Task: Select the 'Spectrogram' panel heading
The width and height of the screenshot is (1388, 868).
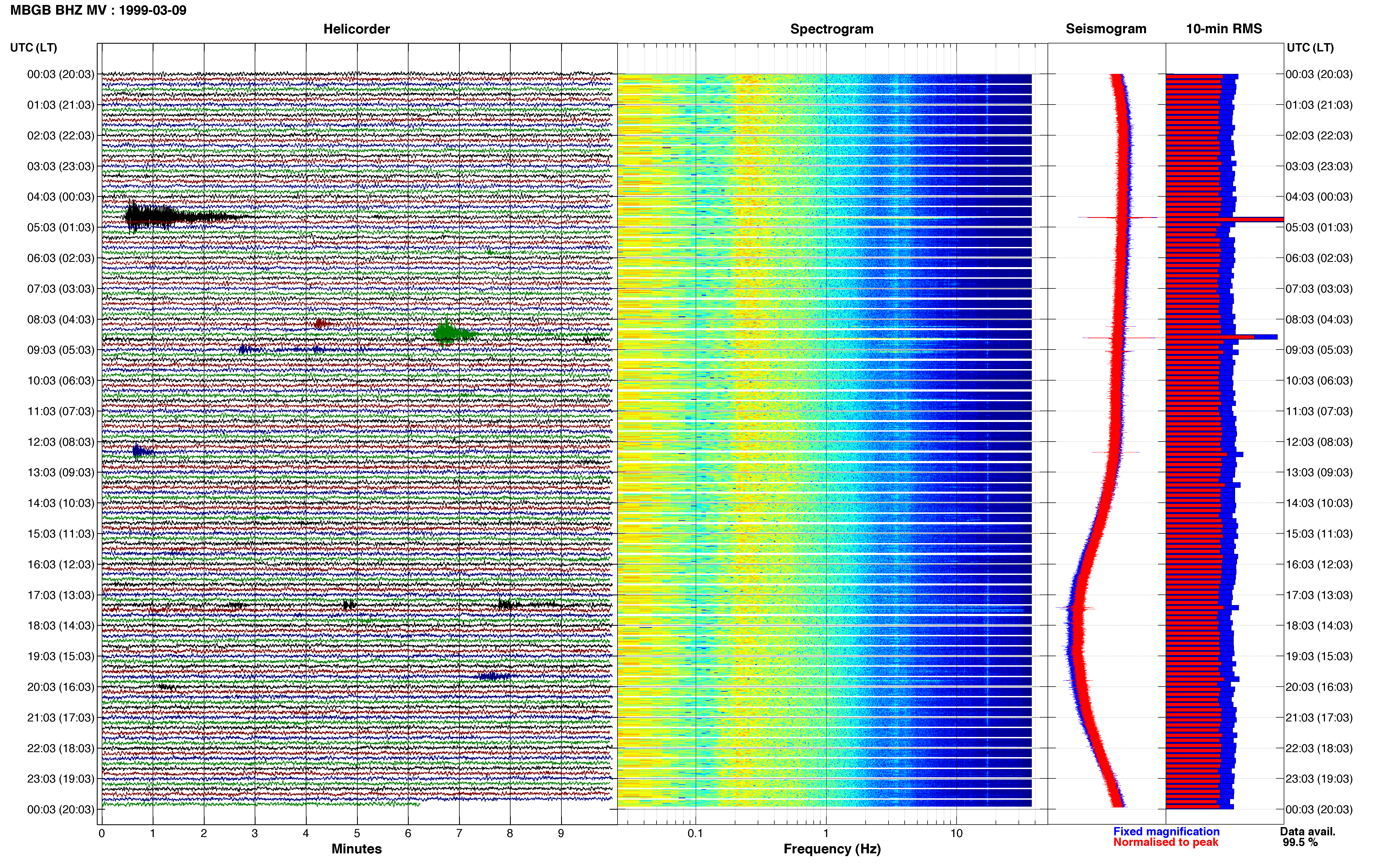Action: click(832, 29)
